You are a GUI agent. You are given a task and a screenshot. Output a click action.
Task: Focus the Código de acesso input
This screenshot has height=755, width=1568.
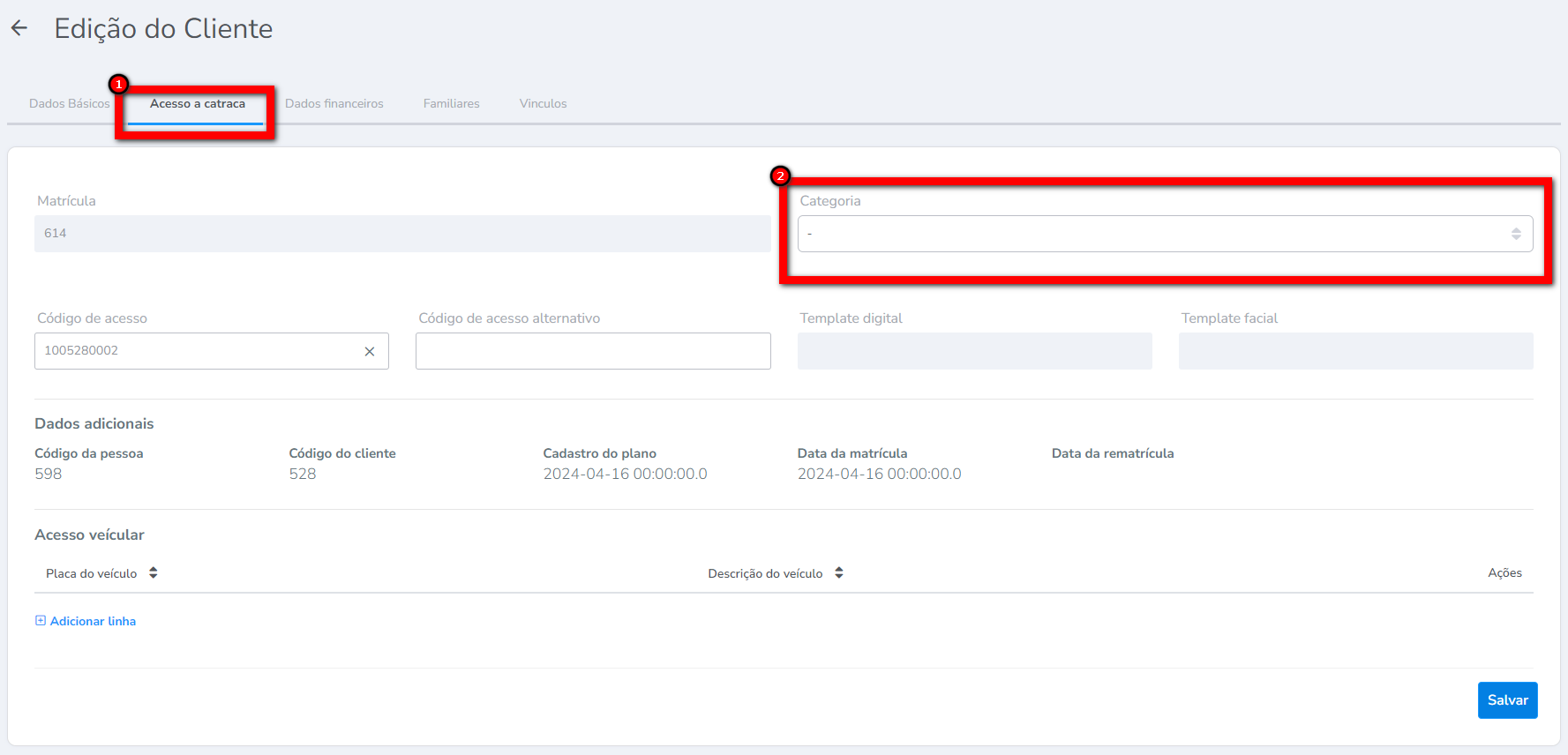[194, 351]
